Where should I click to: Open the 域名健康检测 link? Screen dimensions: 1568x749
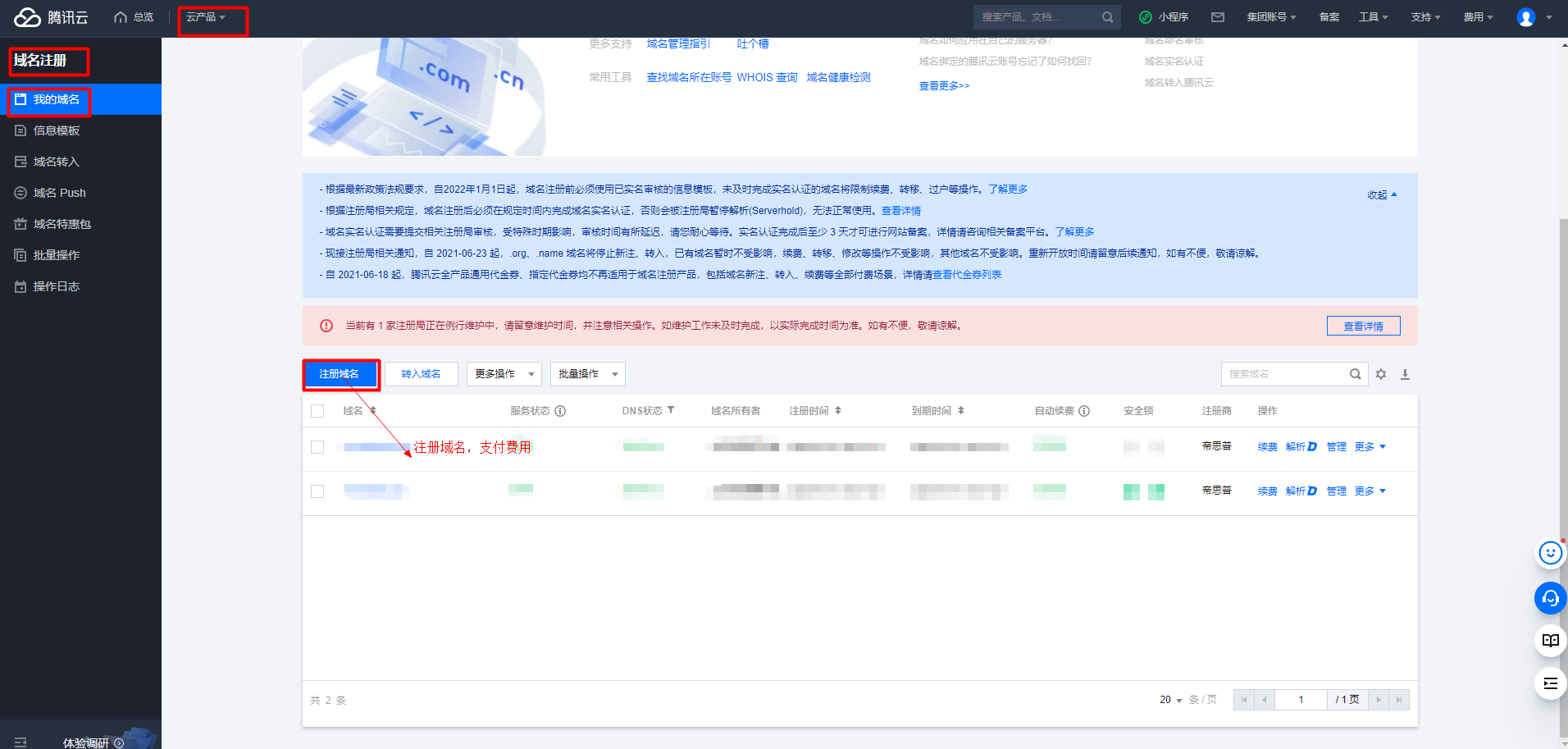pyautogui.click(x=838, y=78)
